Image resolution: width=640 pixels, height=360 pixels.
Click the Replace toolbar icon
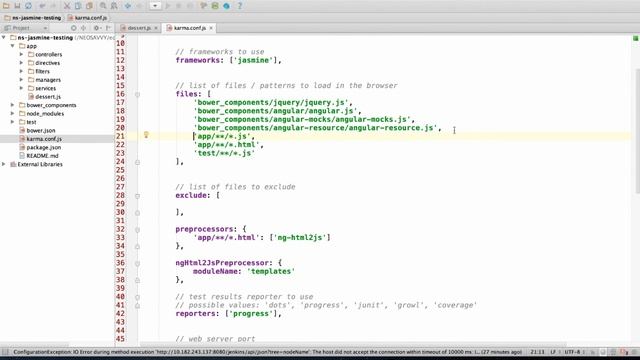(x=114, y=6)
